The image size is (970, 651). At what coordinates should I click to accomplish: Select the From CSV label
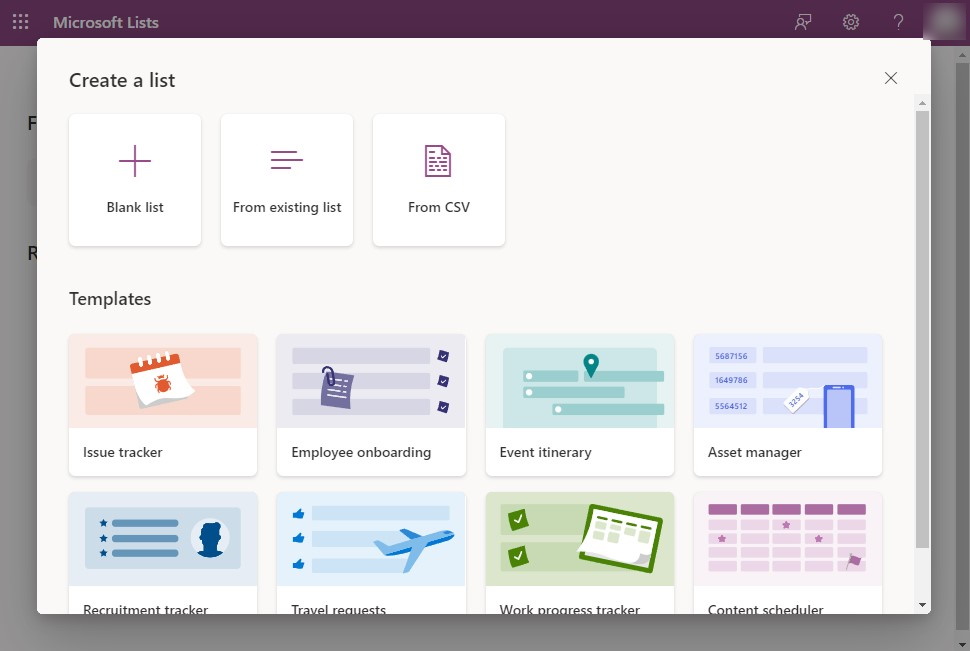pos(439,207)
